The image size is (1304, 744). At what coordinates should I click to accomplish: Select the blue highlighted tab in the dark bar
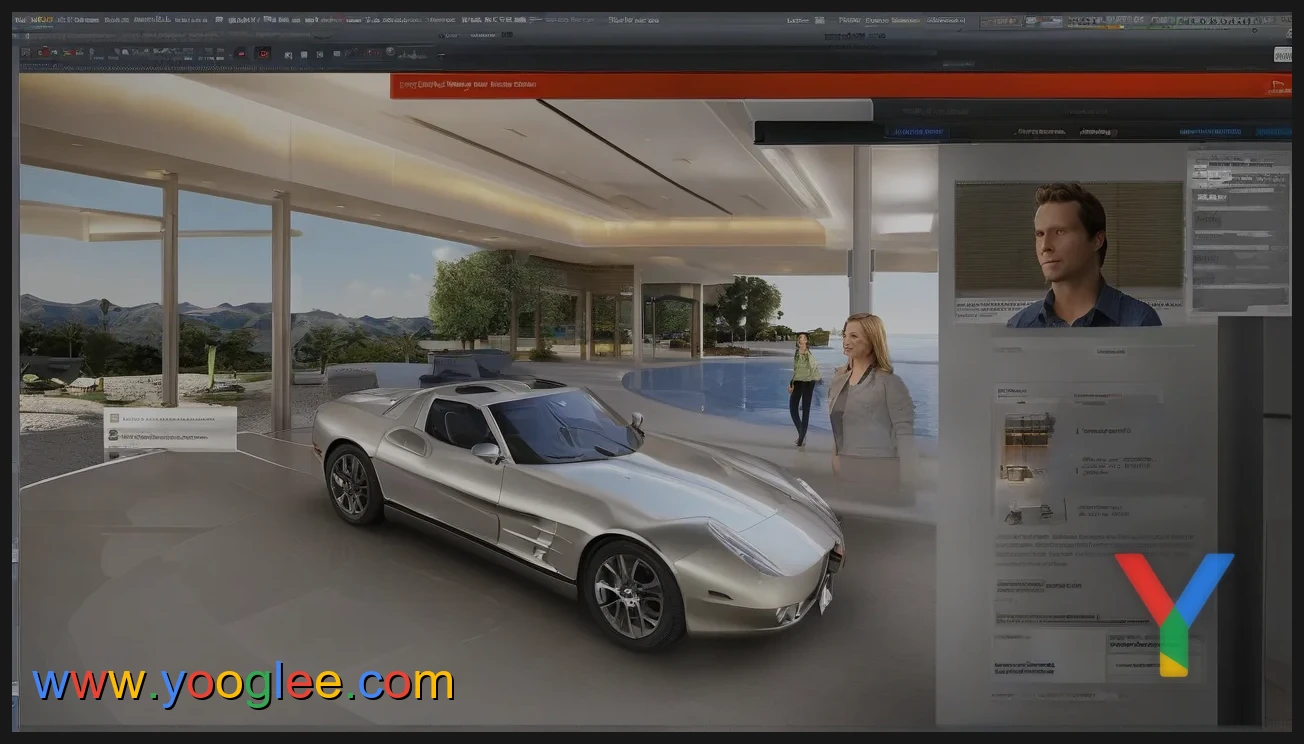(x=918, y=131)
